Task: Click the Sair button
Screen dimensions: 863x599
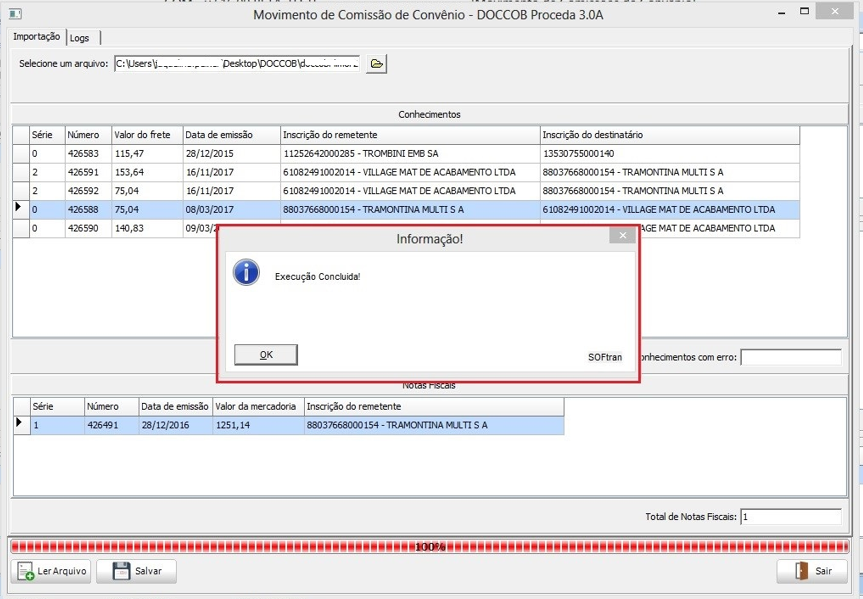Action: pos(812,571)
